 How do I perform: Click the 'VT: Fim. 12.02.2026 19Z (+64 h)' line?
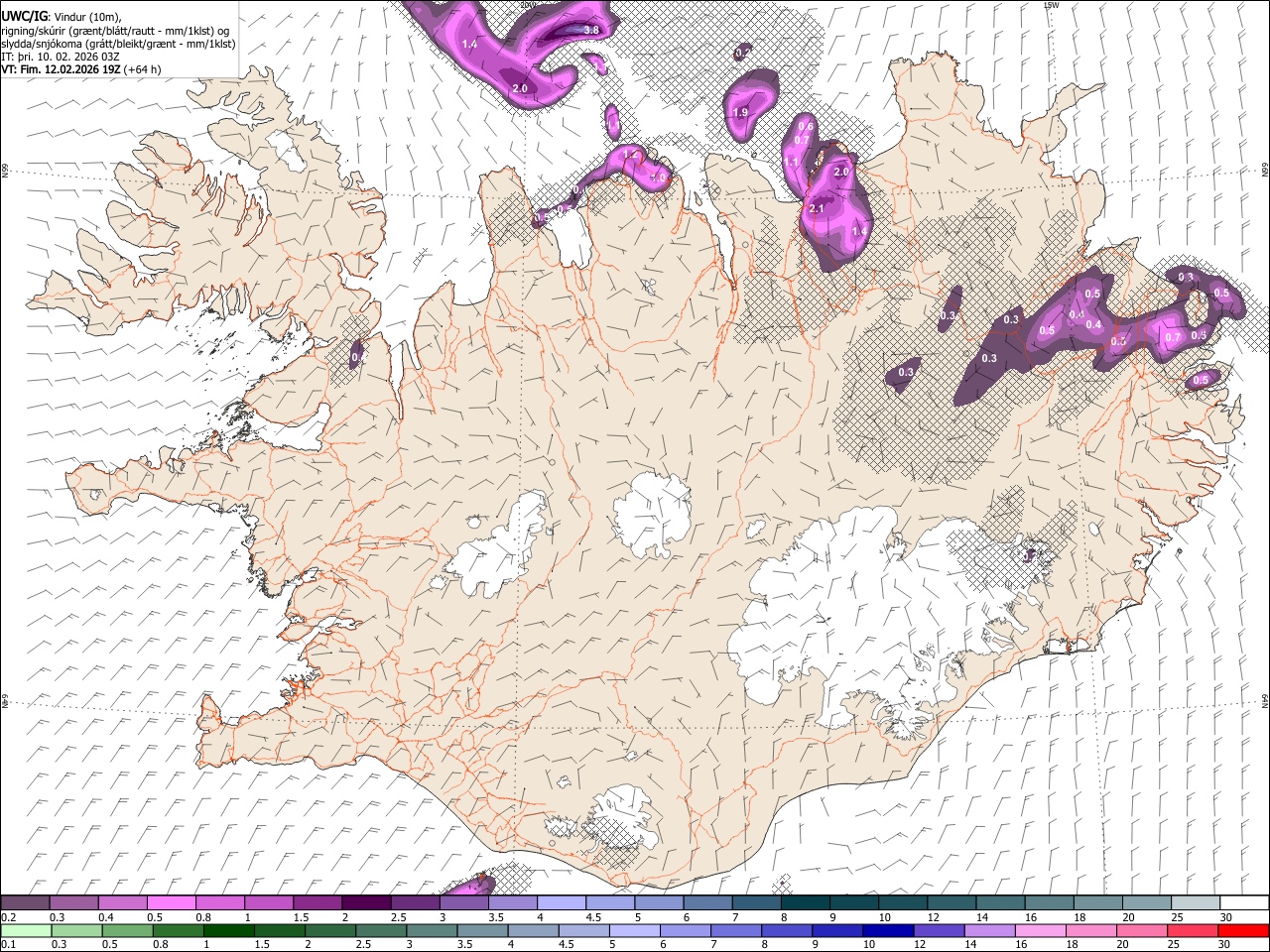[x=81, y=69]
